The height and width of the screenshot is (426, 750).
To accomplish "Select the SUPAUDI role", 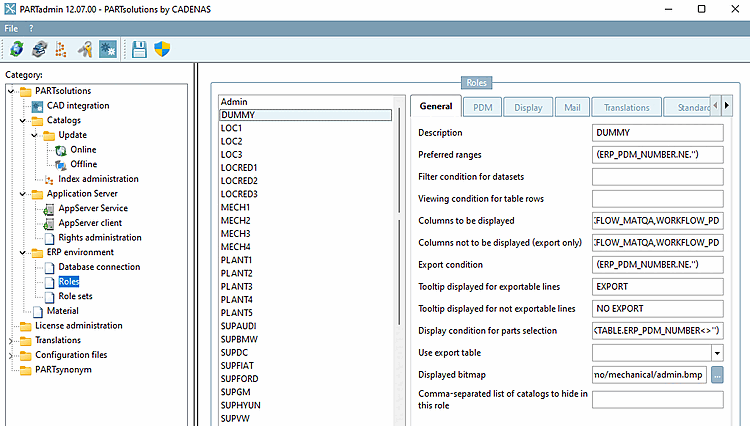I will point(306,326).
